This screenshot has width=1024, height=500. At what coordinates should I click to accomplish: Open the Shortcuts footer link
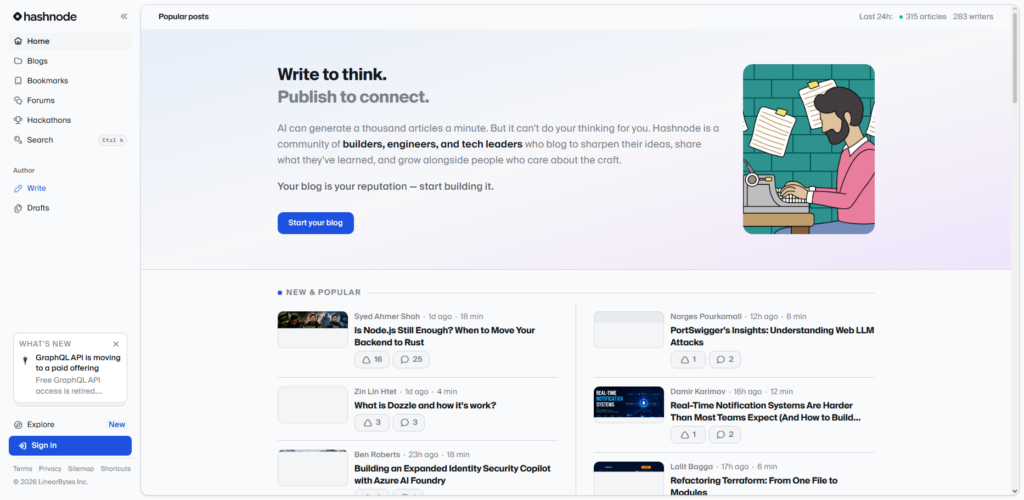pyautogui.click(x=116, y=469)
